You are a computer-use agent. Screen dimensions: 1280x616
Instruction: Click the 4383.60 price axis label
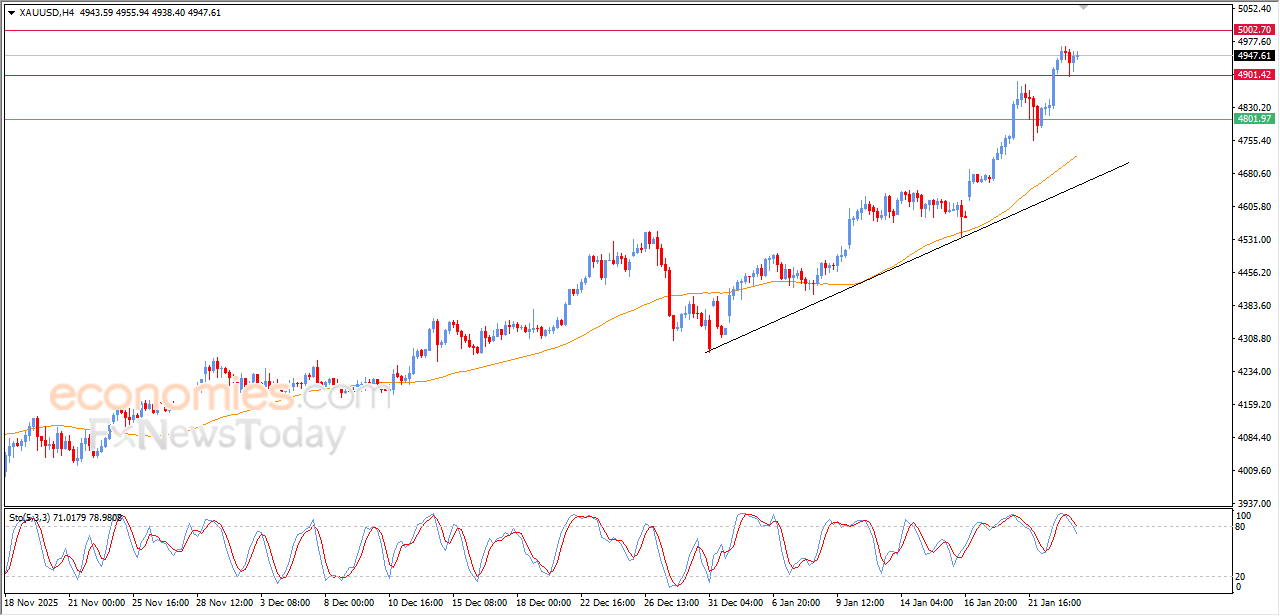[1254, 306]
